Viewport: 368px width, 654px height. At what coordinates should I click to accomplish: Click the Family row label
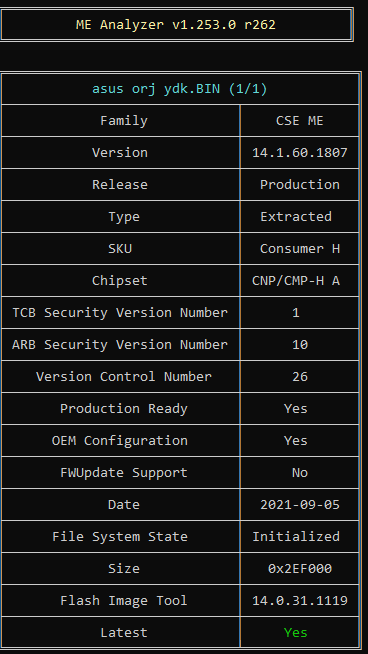point(124,121)
